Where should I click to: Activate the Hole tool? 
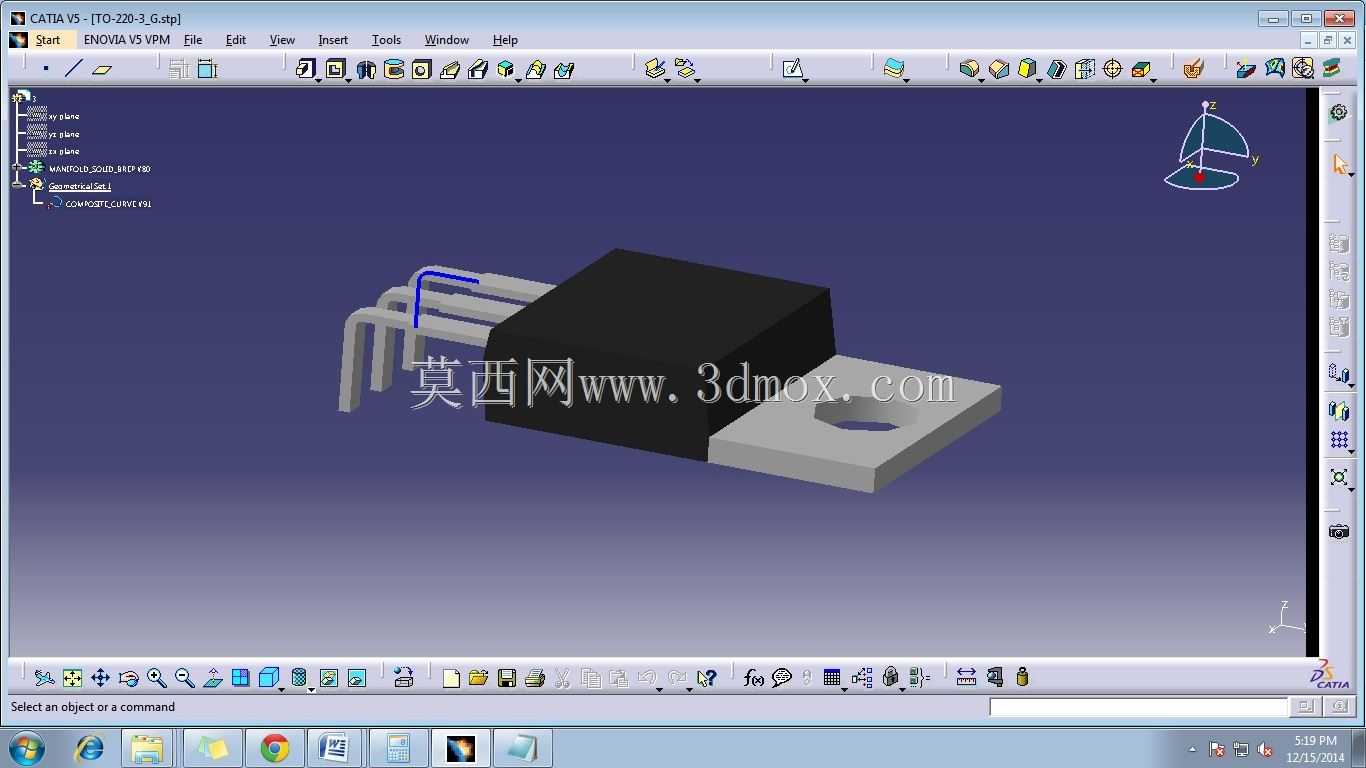(421, 69)
